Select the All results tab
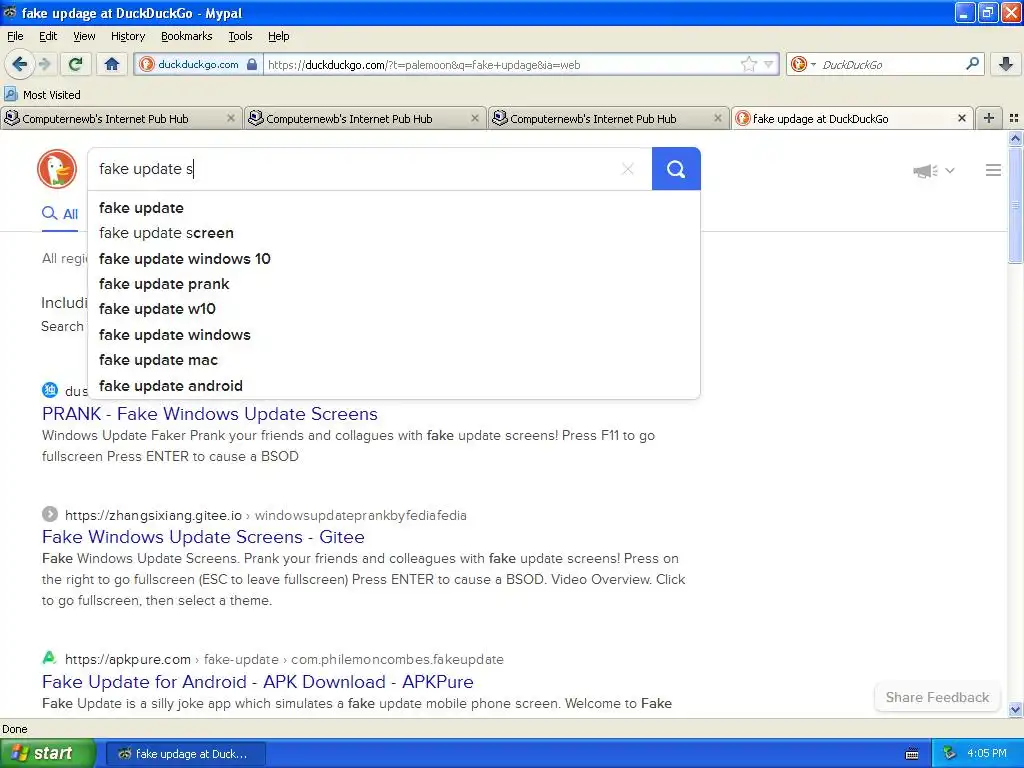This screenshot has width=1024, height=768. click(60, 214)
